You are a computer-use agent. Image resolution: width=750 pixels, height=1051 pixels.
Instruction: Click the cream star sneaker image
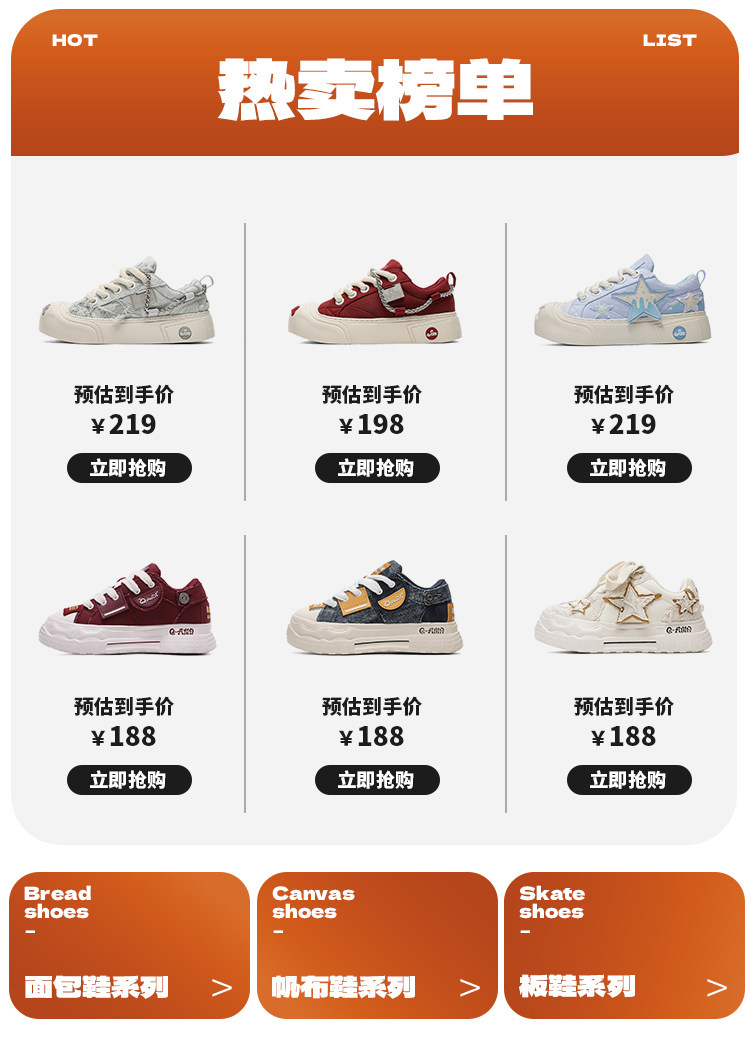point(623,608)
